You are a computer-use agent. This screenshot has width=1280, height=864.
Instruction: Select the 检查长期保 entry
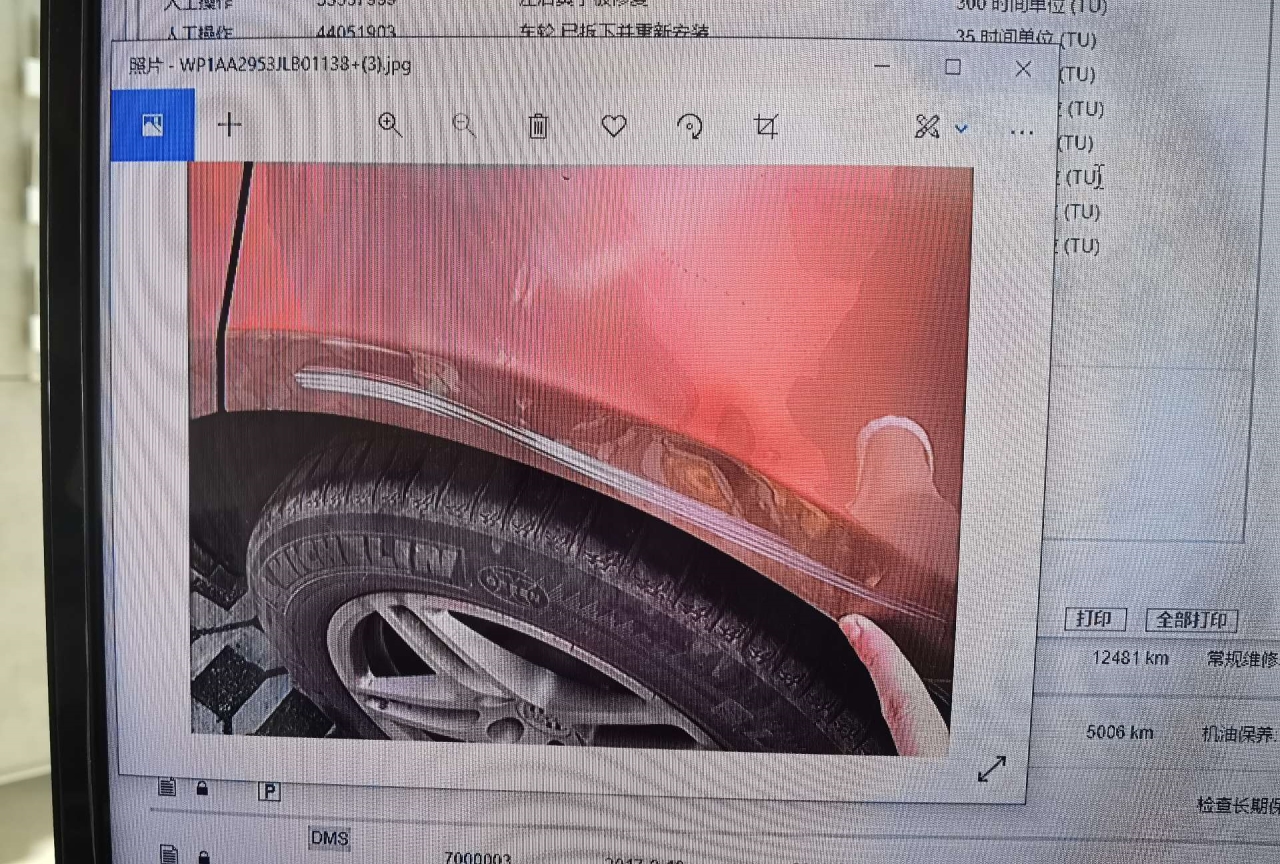click(1238, 804)
